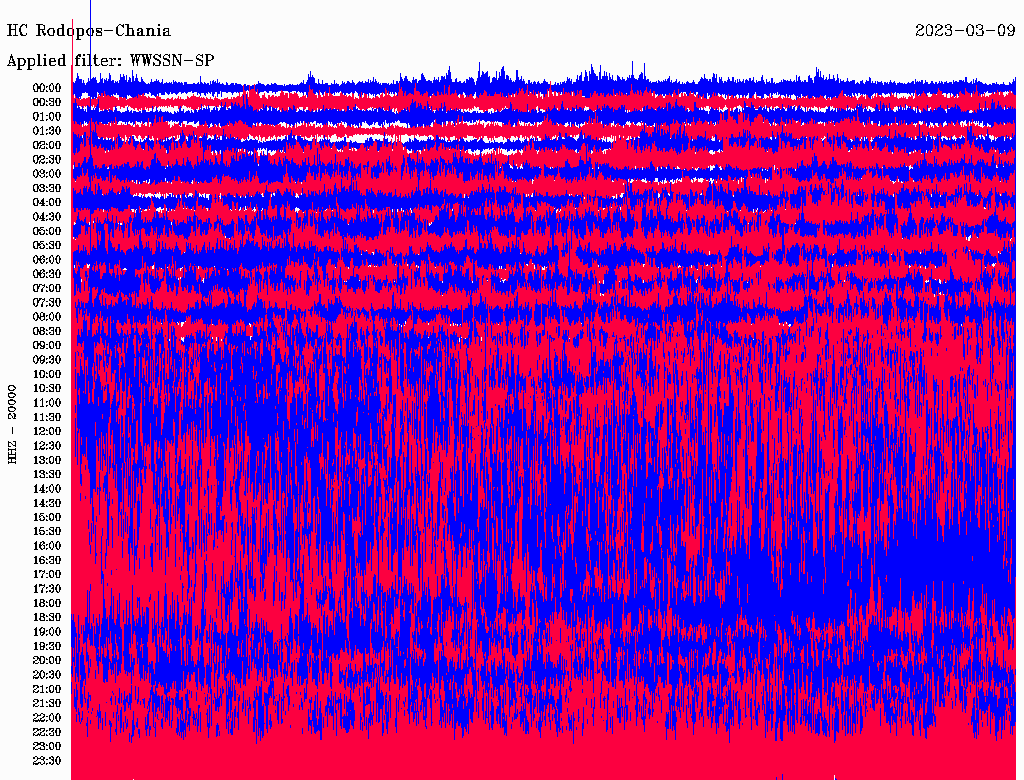Viewport: 1024px width, 780px height.
Task: Pick the 01:00 trace label
Action: pos(47,117)
